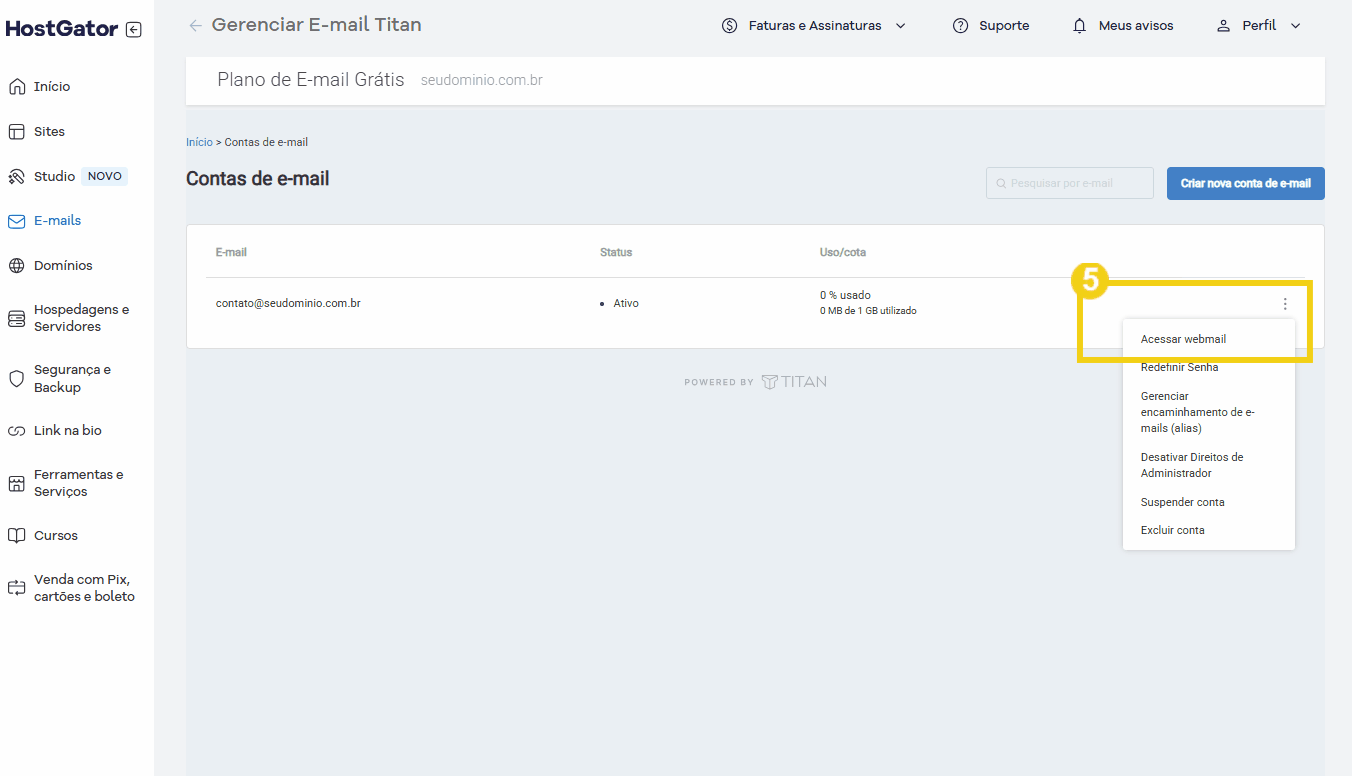Click the Meus avisos bell icon
Image resolution: width=1352 pixels, height=776 pixels.
coord(1079,26)
